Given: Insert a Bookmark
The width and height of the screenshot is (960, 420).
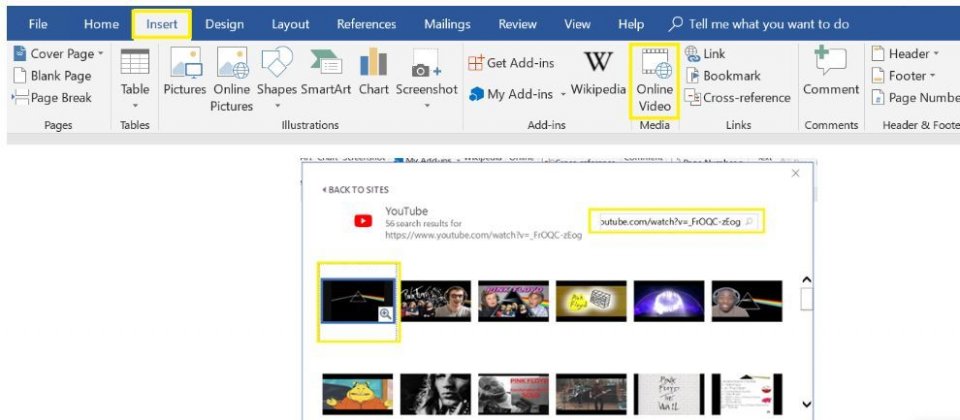Looking at the screenshot, I should tap(723, 76).
